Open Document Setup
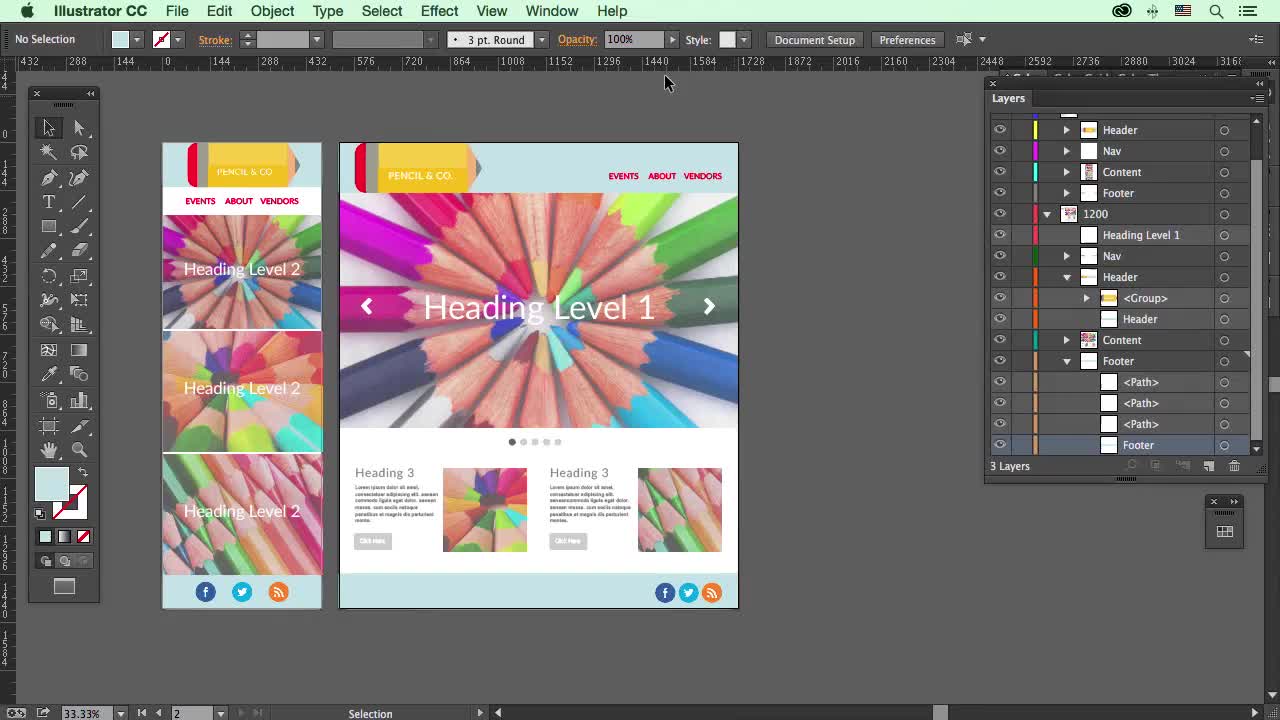Viewport: 1280px width, 720px height. tap(814, 40)
